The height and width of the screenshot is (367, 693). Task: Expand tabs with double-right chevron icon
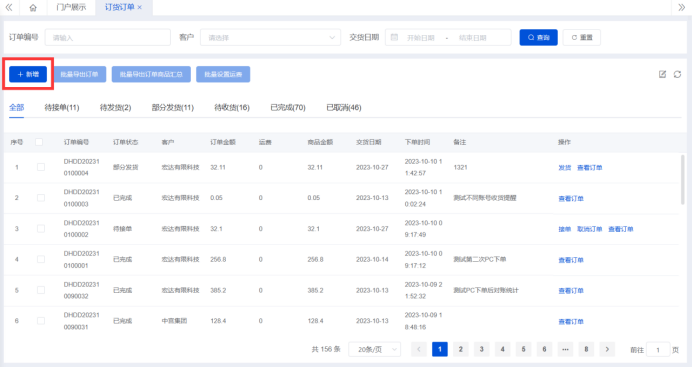682,8
